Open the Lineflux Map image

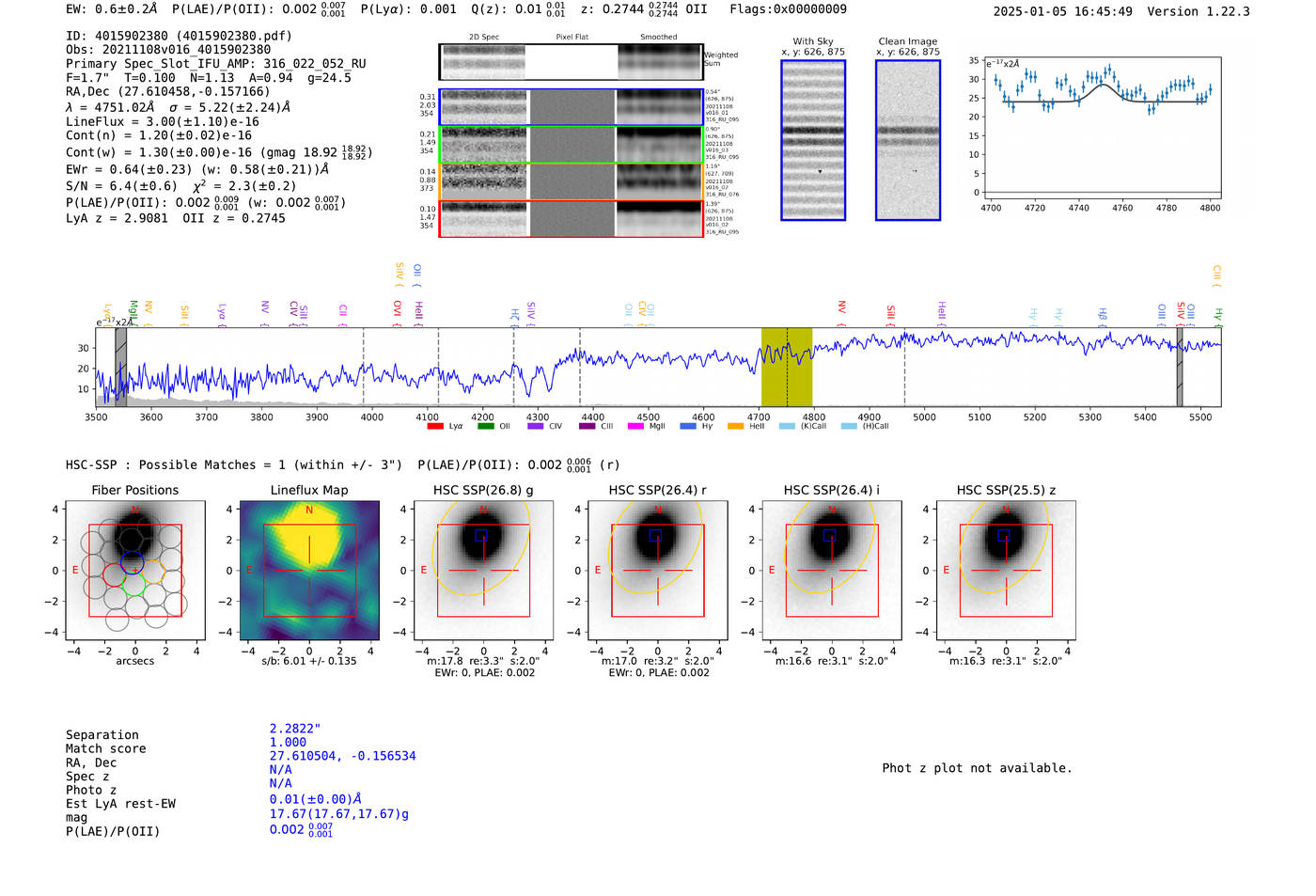tap(309, 570)
